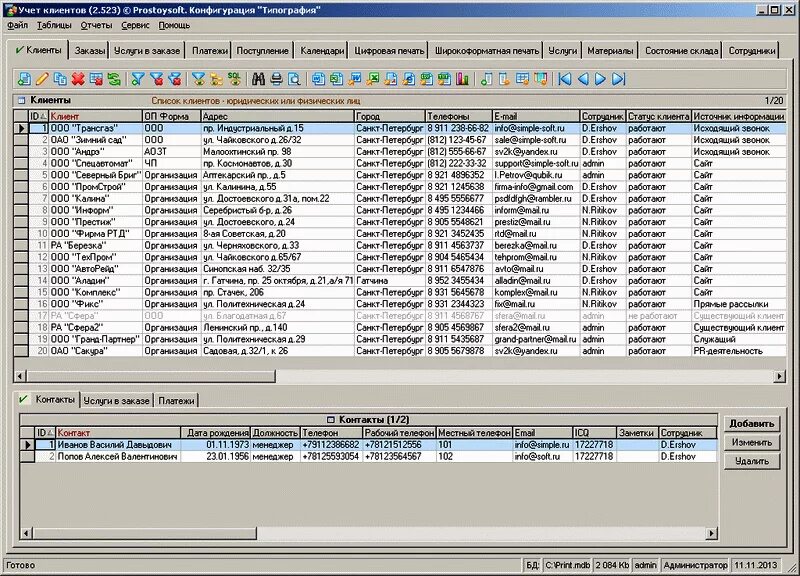Click the refresh table green arrows icon

click(x=114, y=79)
